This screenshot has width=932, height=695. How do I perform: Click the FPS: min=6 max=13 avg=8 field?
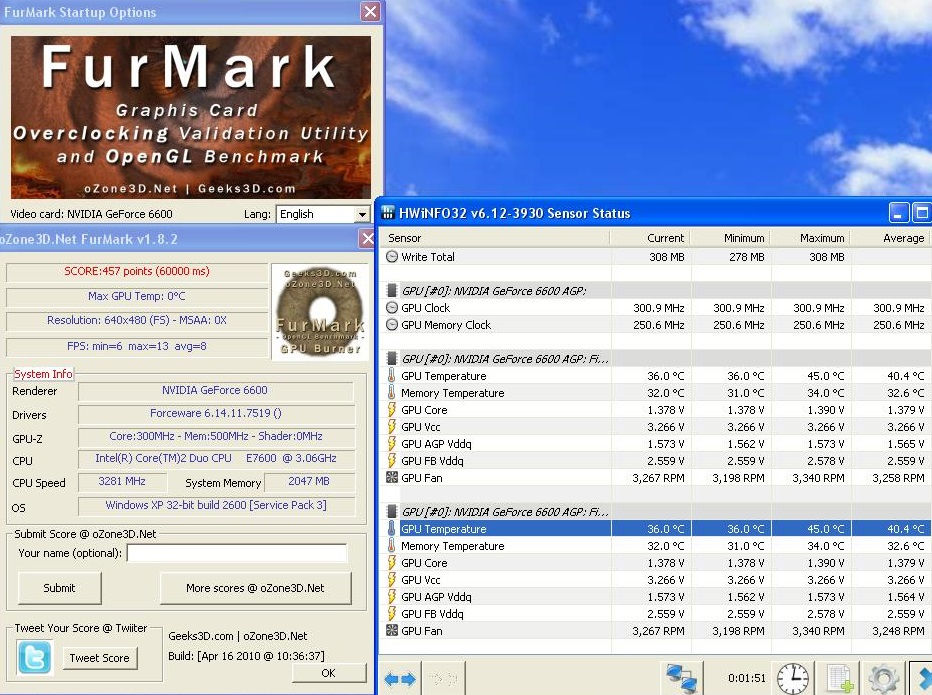click(x=137, y=346)
